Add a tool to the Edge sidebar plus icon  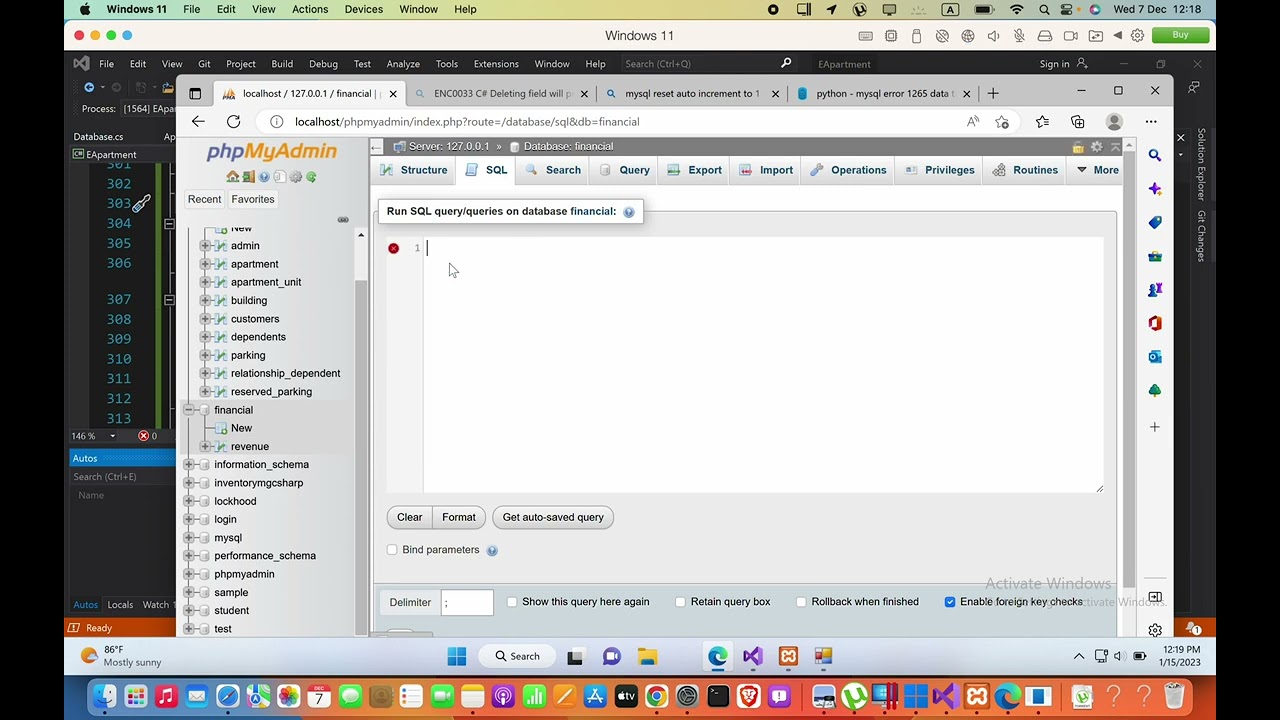(x=1155, y=427)
